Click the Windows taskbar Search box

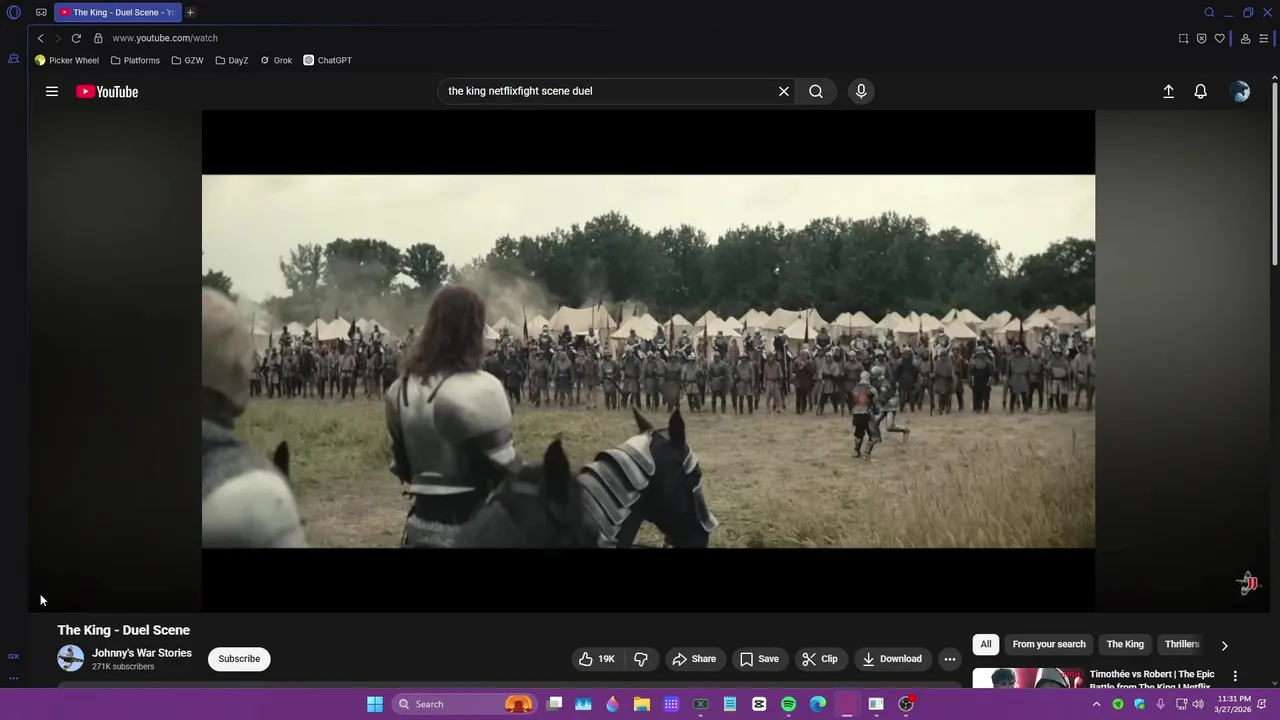click(465, 704)
